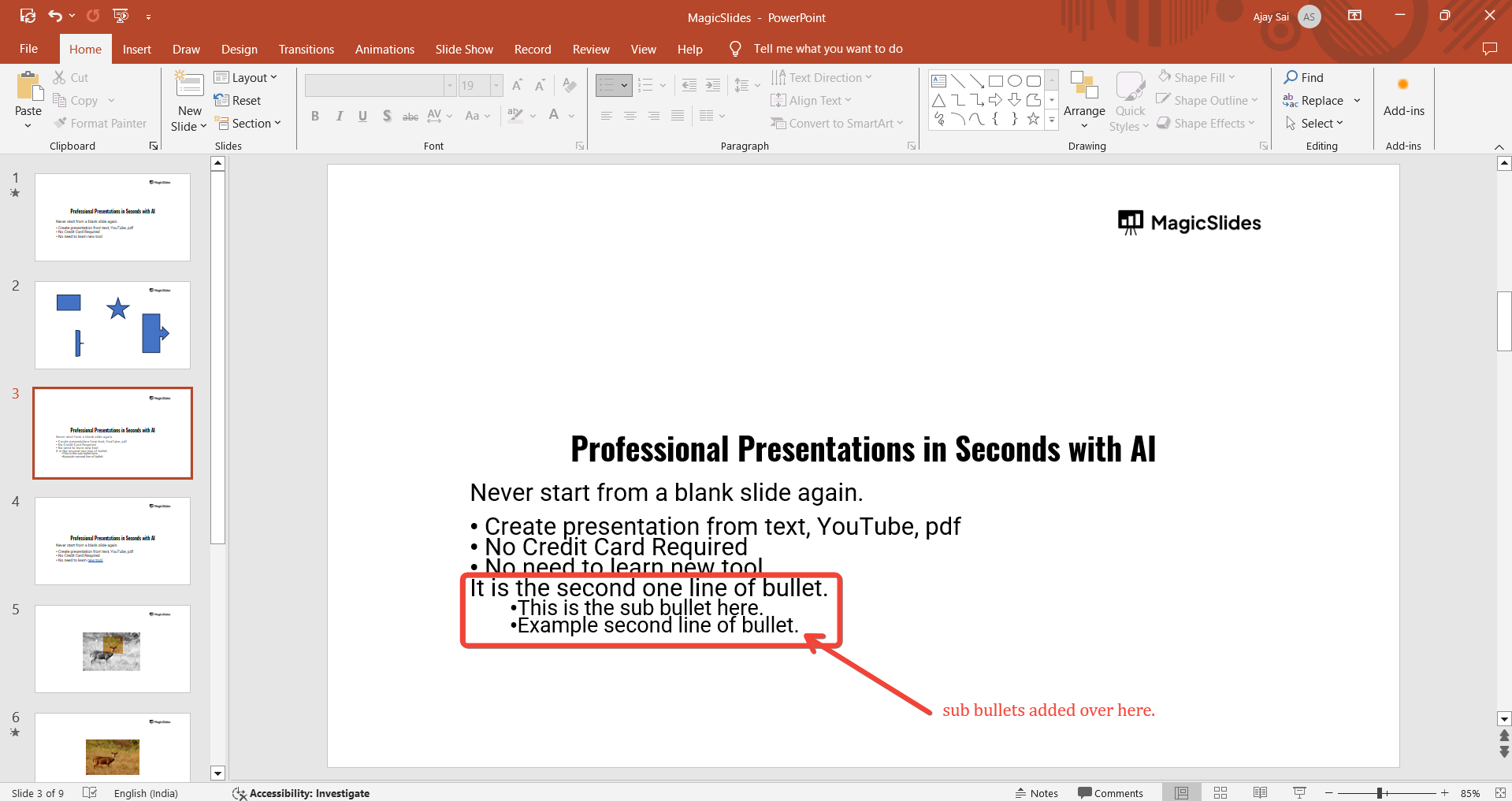Select slide 5 thumbnail with deer image
The width and height of the screenshot is (1512, 801).
(x=113, y=649)
